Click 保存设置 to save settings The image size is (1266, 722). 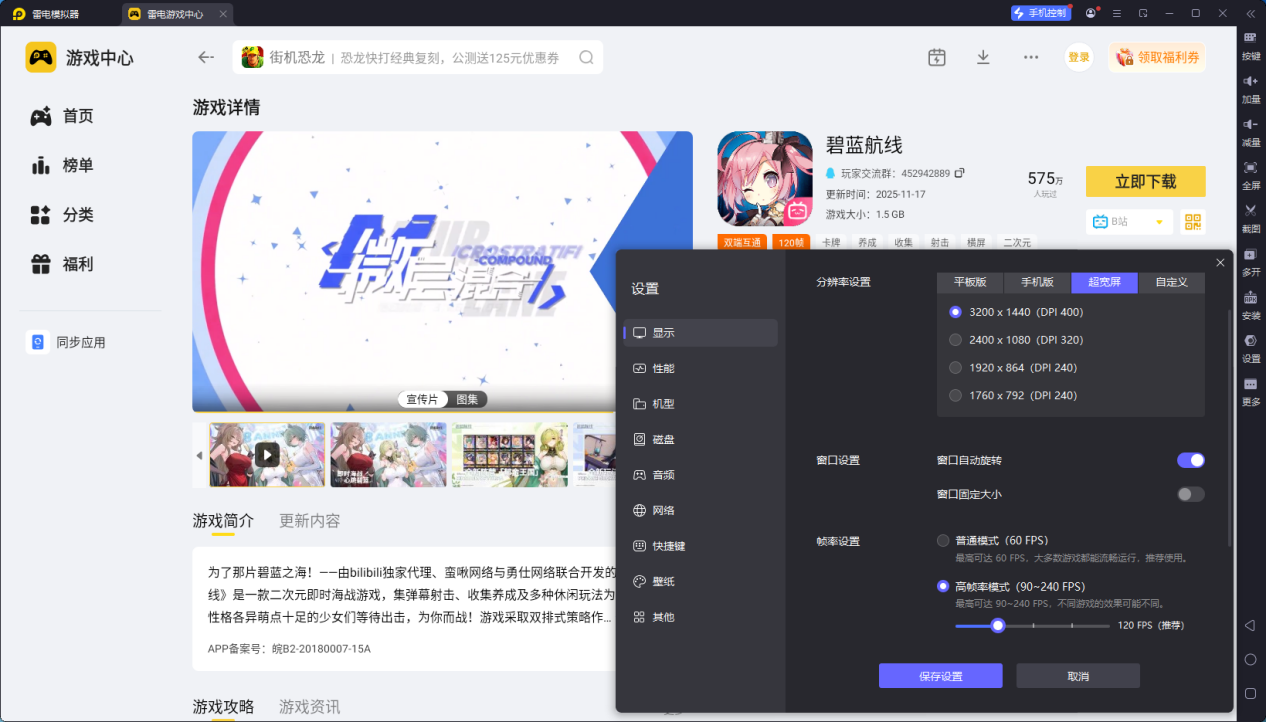939,675
